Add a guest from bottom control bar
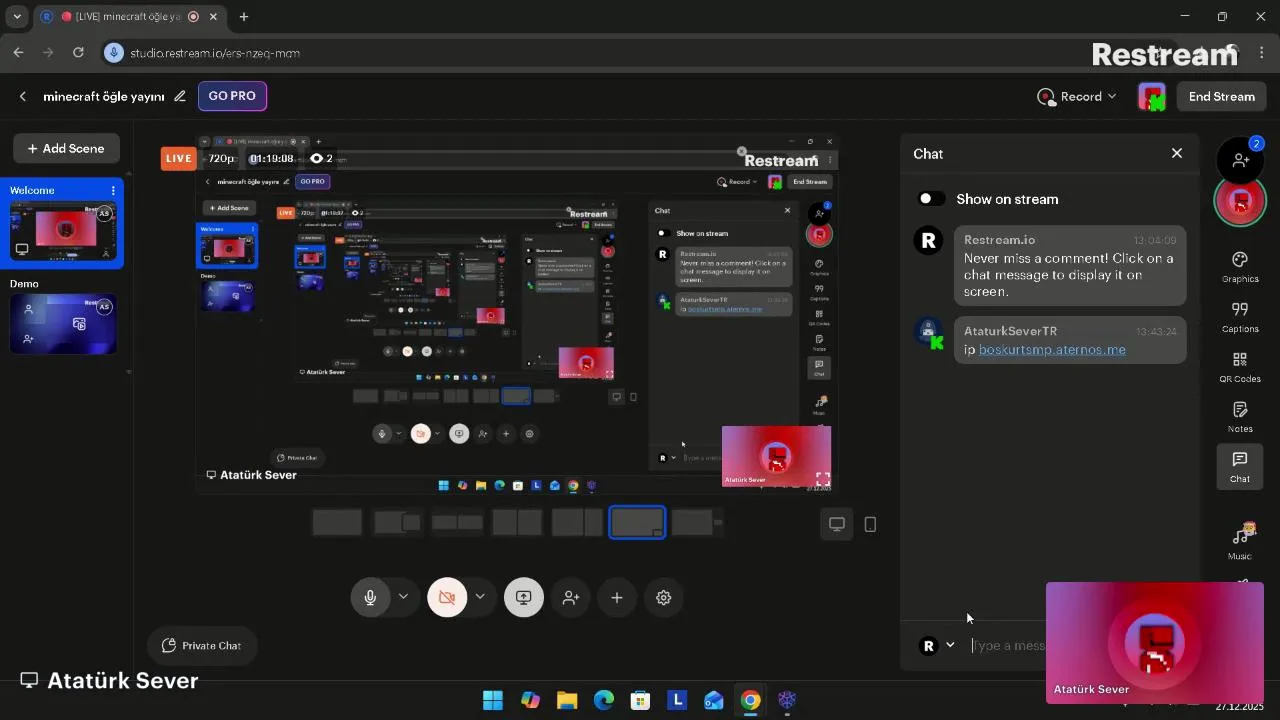The image size is (1280, 720). pos(571,597)
